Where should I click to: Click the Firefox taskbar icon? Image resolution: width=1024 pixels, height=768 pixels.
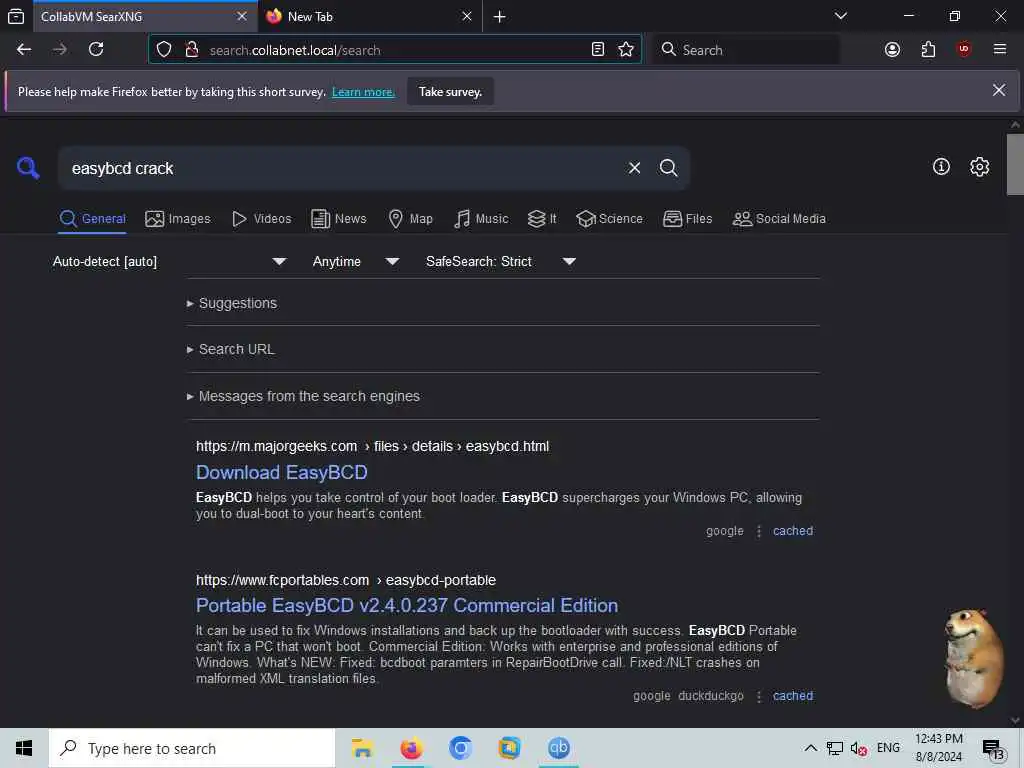[411, 748]
